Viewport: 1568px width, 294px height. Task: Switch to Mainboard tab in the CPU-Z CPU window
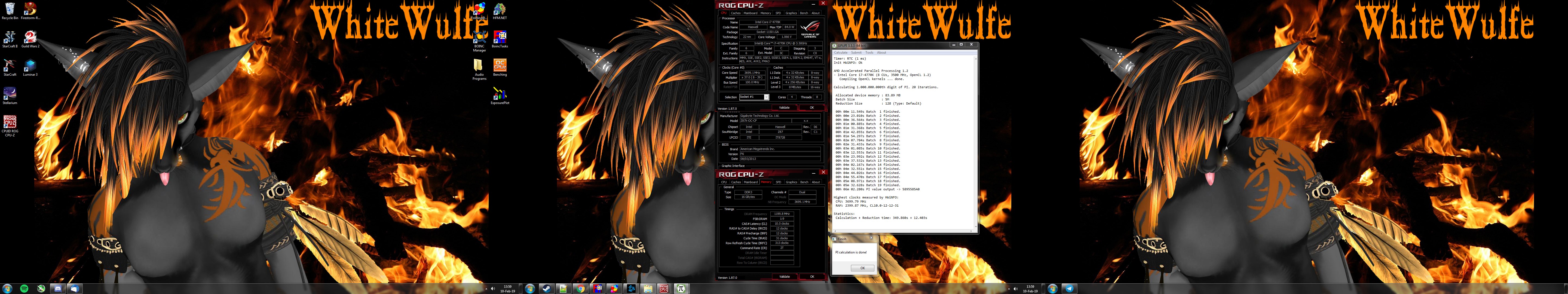751,13
